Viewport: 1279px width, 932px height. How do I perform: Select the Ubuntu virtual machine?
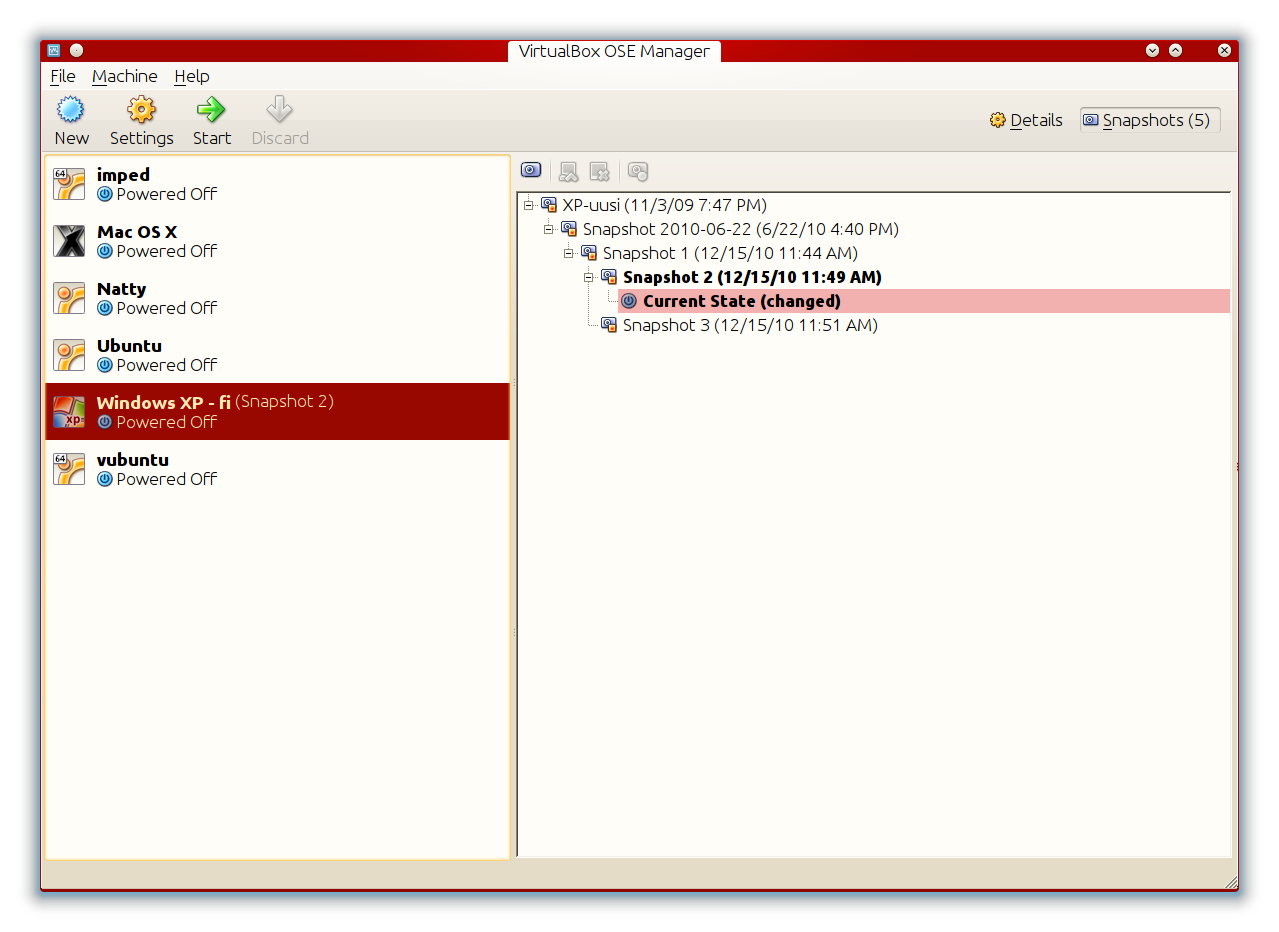(x=277, y=355)
